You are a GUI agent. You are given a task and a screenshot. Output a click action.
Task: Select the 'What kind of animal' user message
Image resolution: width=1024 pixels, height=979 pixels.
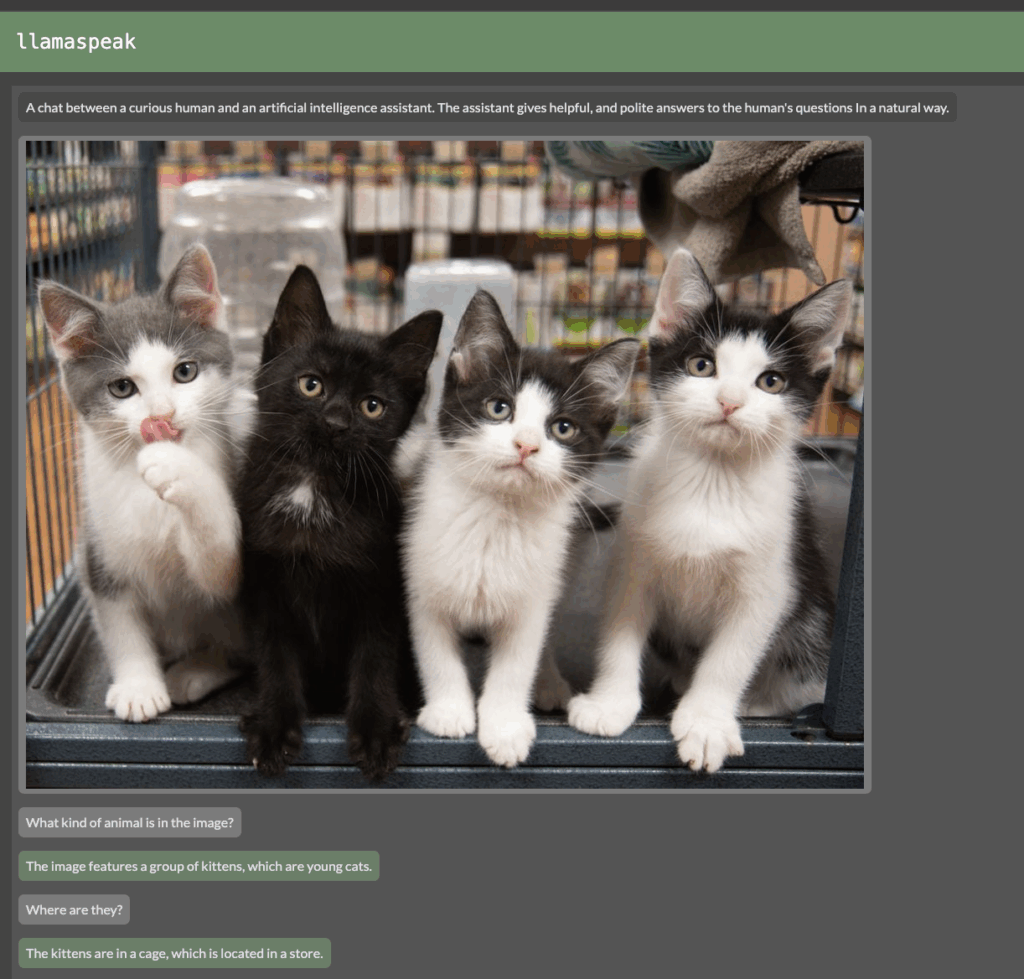click(130, 823)
